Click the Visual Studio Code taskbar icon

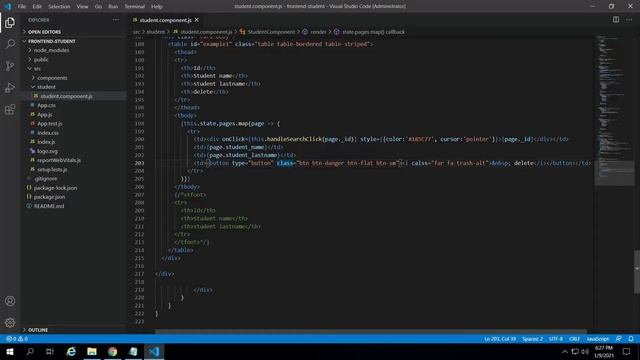(x=154, y=351)
